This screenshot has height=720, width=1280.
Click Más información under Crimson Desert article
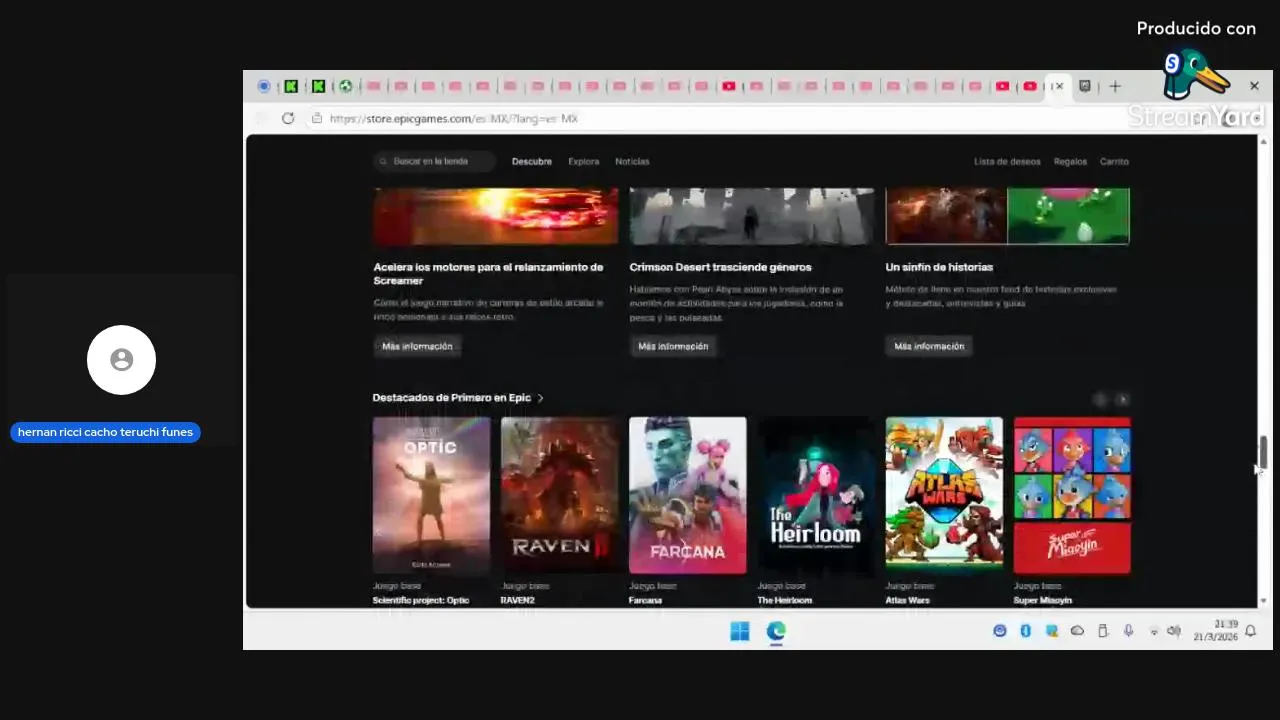pos(673,346)
